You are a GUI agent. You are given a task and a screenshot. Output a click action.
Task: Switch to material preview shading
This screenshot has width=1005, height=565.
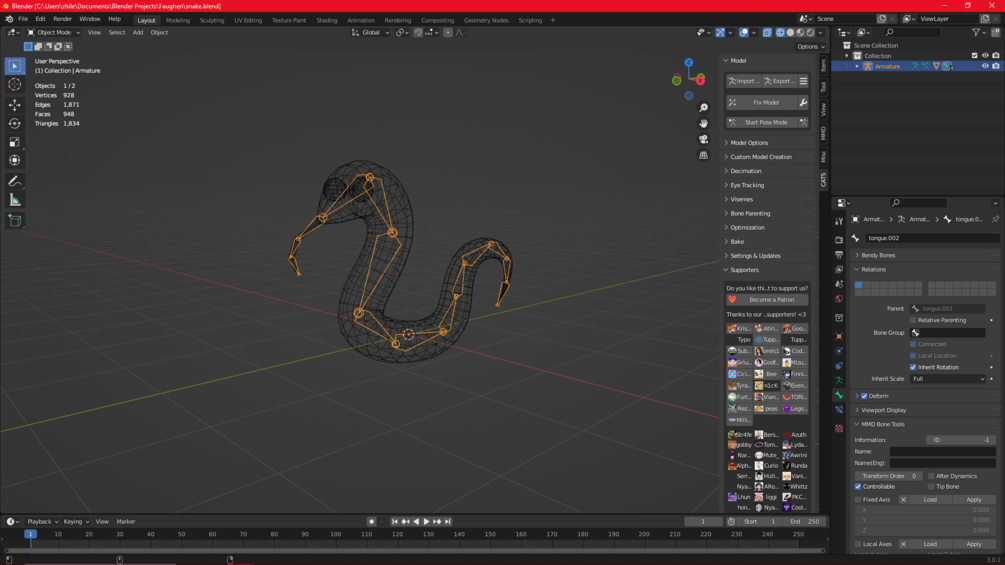[x=801, y=32]
